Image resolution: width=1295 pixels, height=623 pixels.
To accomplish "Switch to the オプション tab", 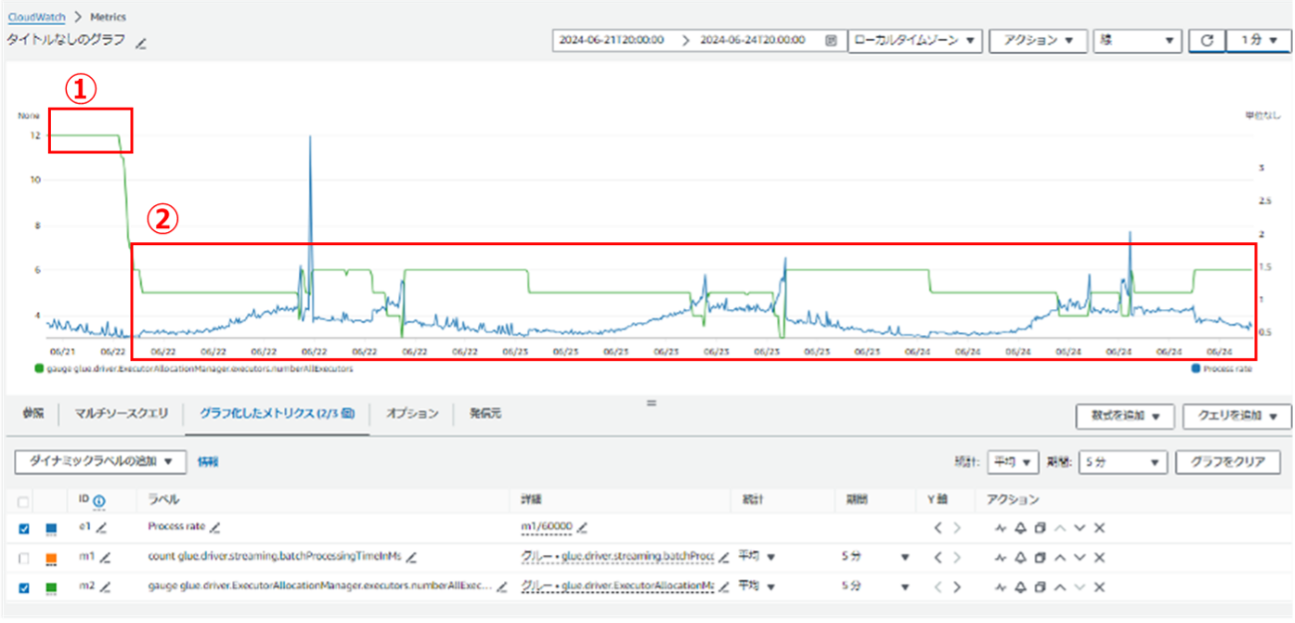I will [x=412, y=414].
